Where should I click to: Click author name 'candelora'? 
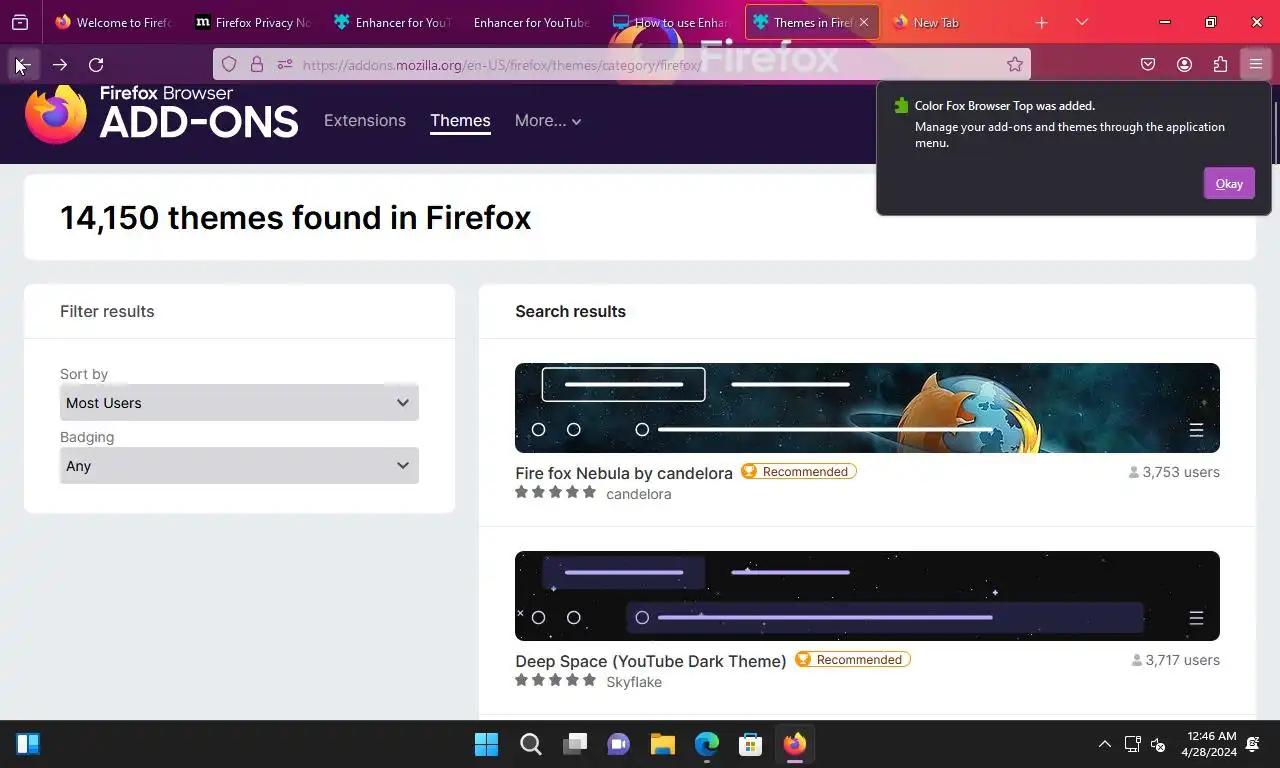638,494
